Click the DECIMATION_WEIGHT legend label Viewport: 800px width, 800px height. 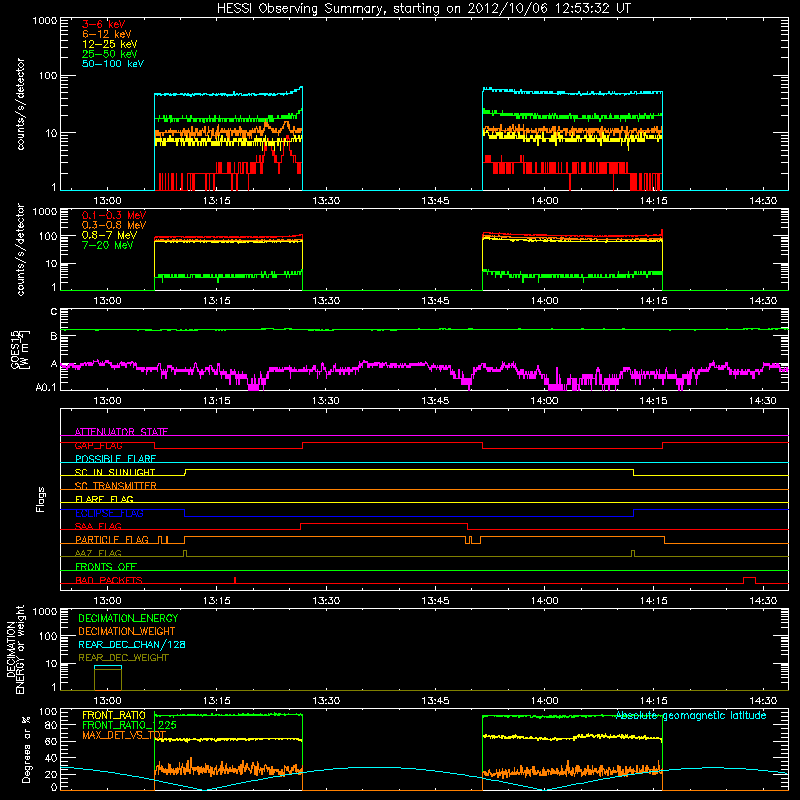pyautogui.click(x=127, y=631)
